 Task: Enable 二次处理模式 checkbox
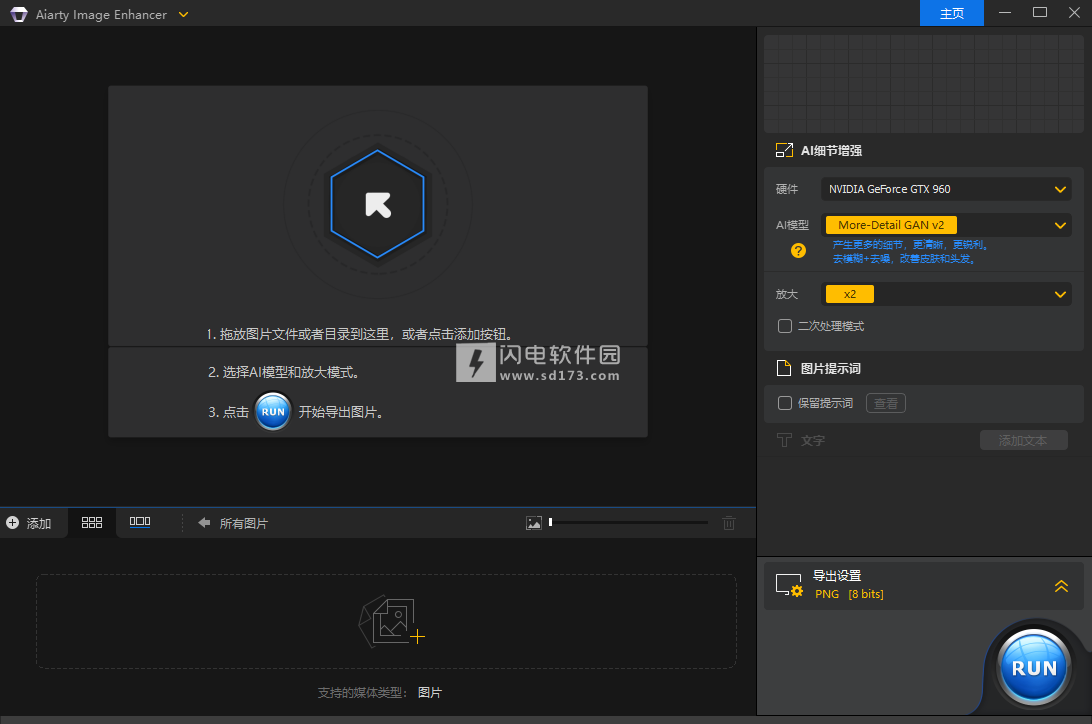tap(785, 326)
